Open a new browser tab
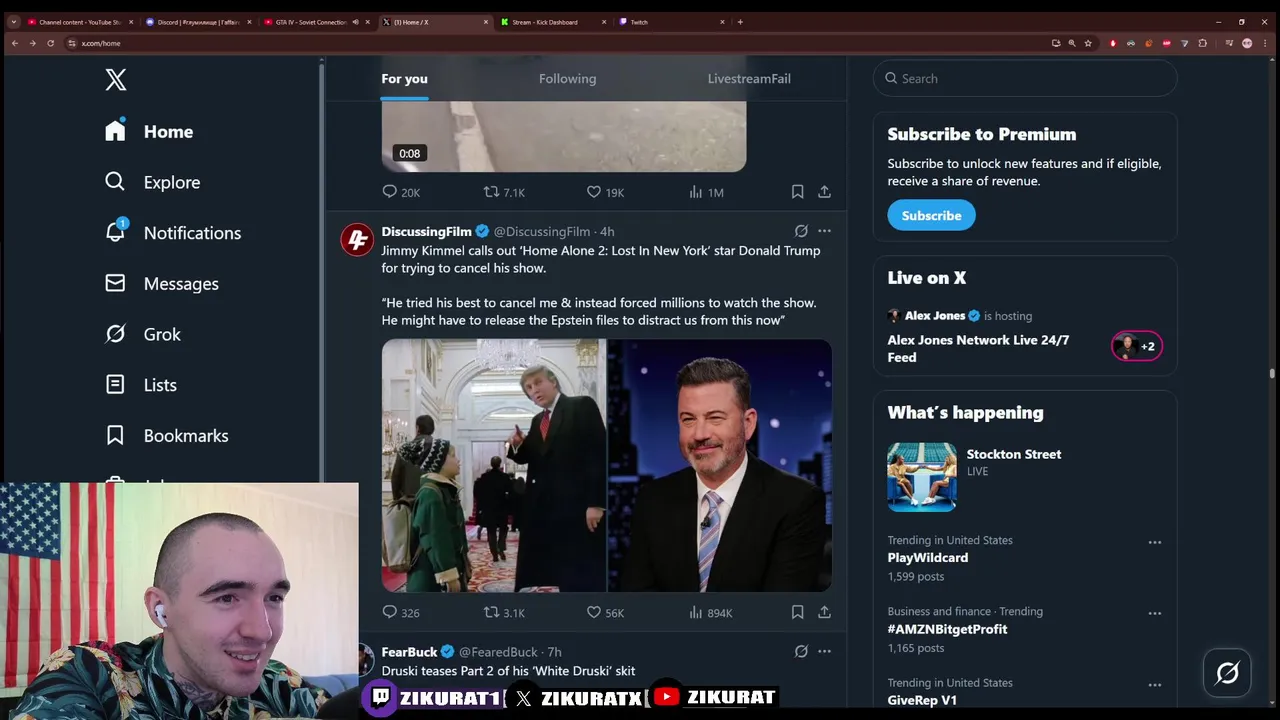Viewport: 1280px width, 720px height. (x=740, y=22)
